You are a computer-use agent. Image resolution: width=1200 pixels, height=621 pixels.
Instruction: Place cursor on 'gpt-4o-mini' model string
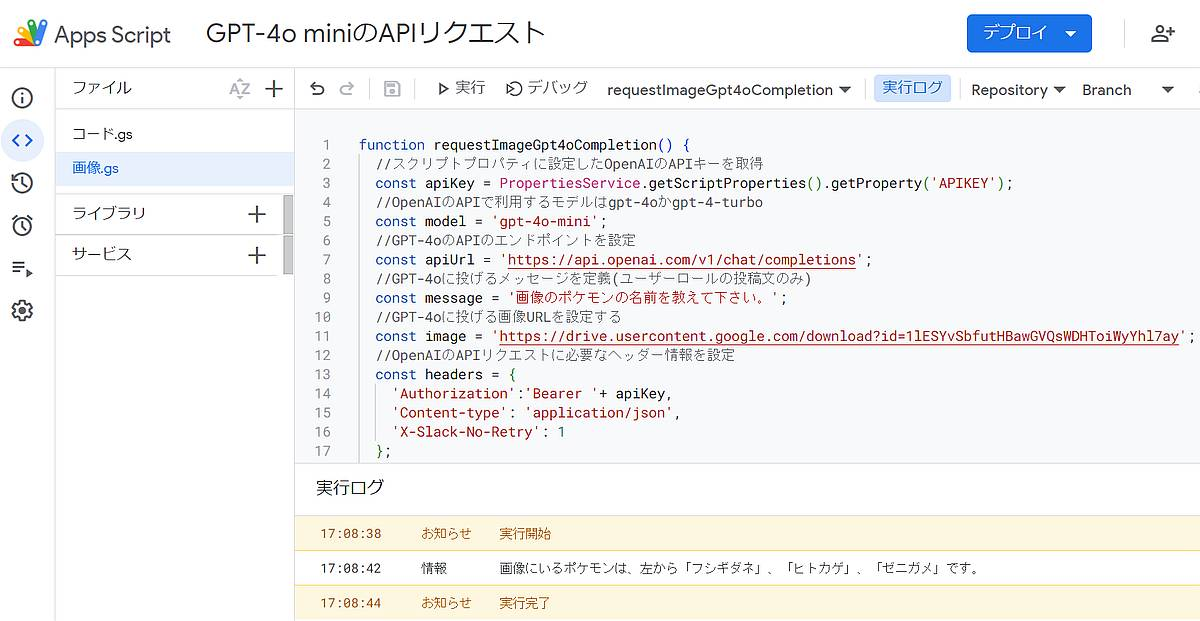coord(545,222)
